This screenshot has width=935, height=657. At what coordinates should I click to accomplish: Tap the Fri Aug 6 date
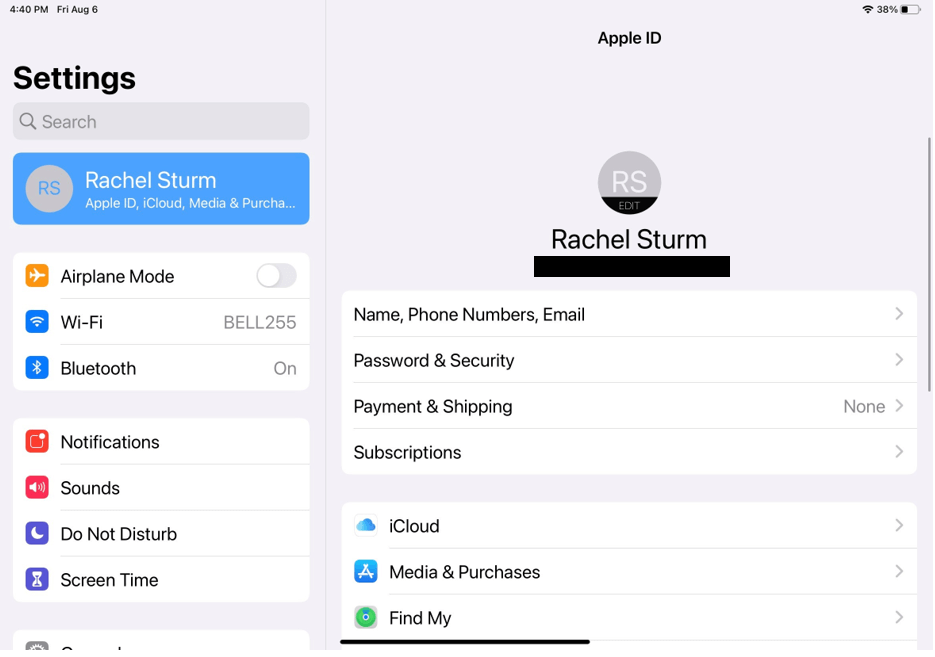tap(77, 10)
